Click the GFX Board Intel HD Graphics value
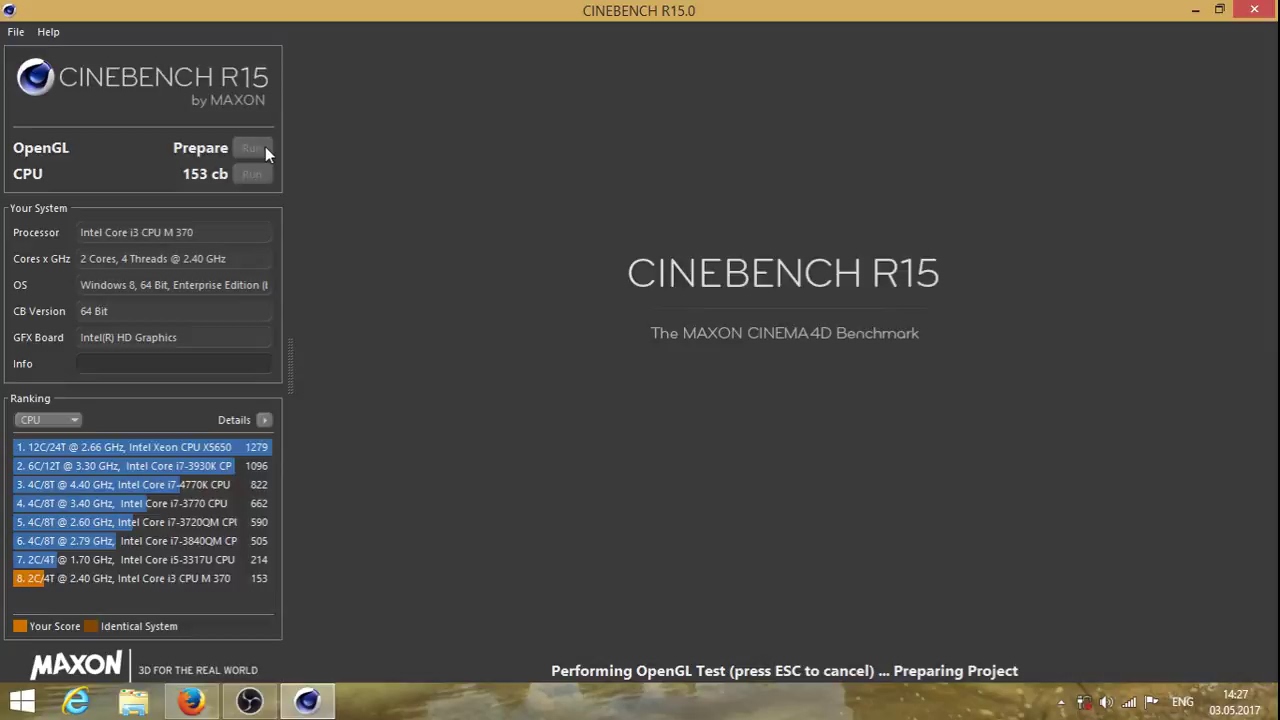 coord(174,338)
